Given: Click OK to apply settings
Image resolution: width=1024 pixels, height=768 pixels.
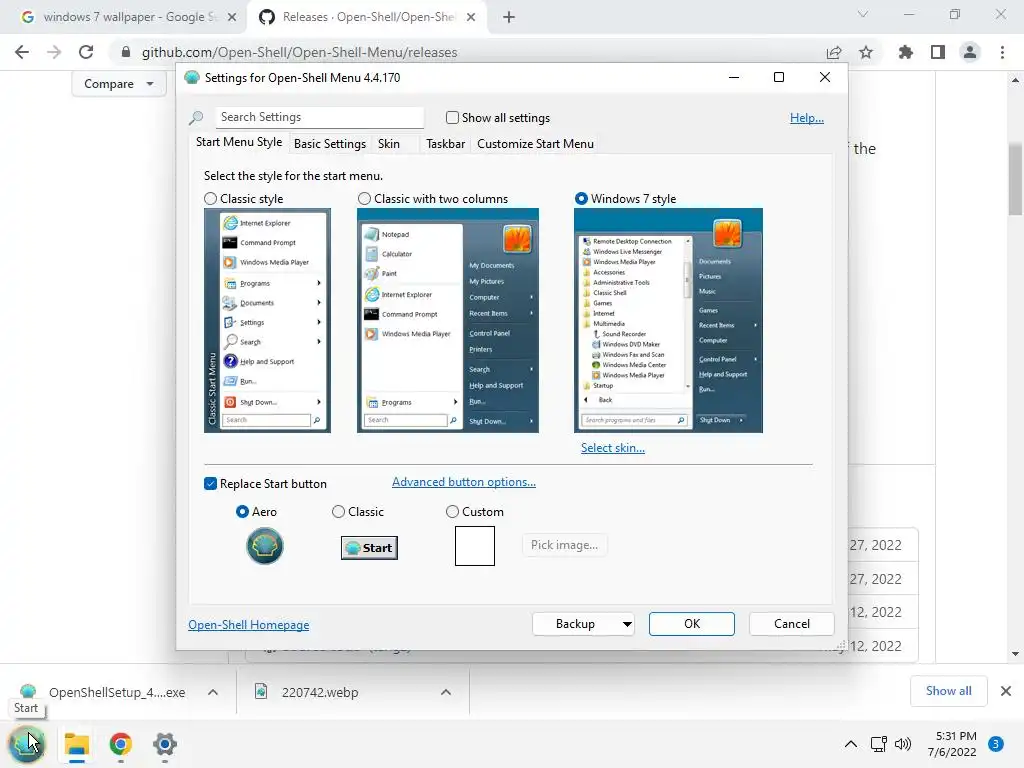Looking at the screenshot, I should click(692, 624).
